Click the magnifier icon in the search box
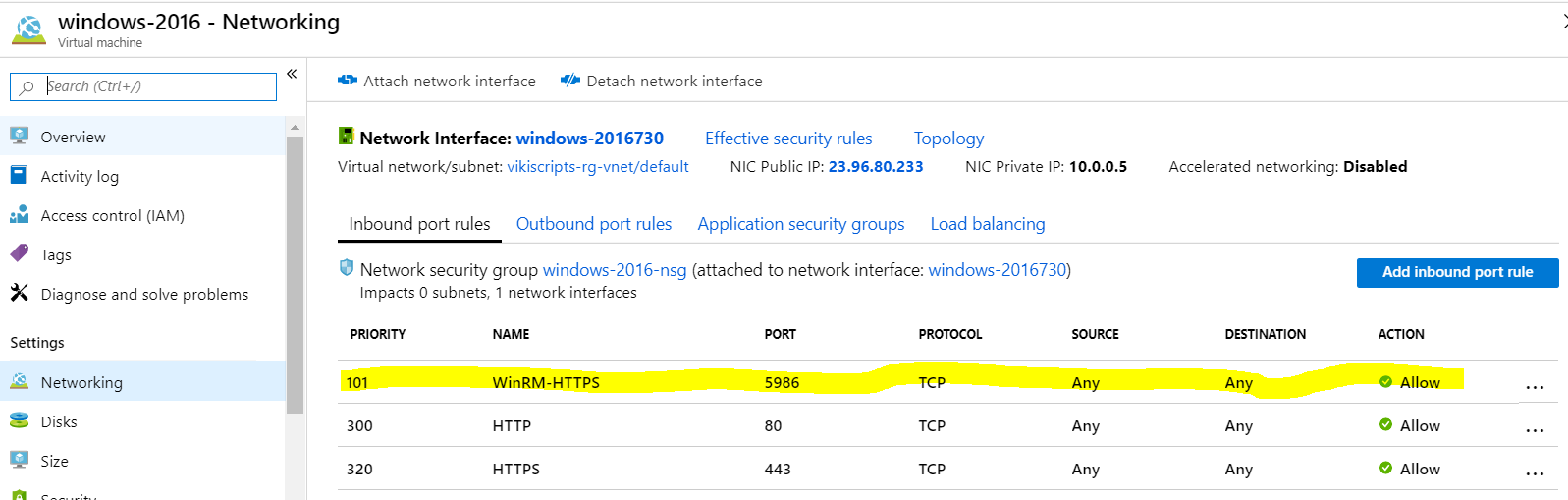 point(27,87)
